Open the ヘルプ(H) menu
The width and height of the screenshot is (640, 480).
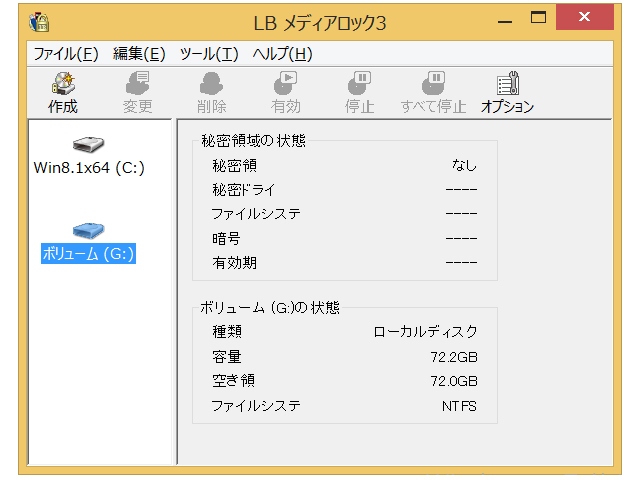282,54
